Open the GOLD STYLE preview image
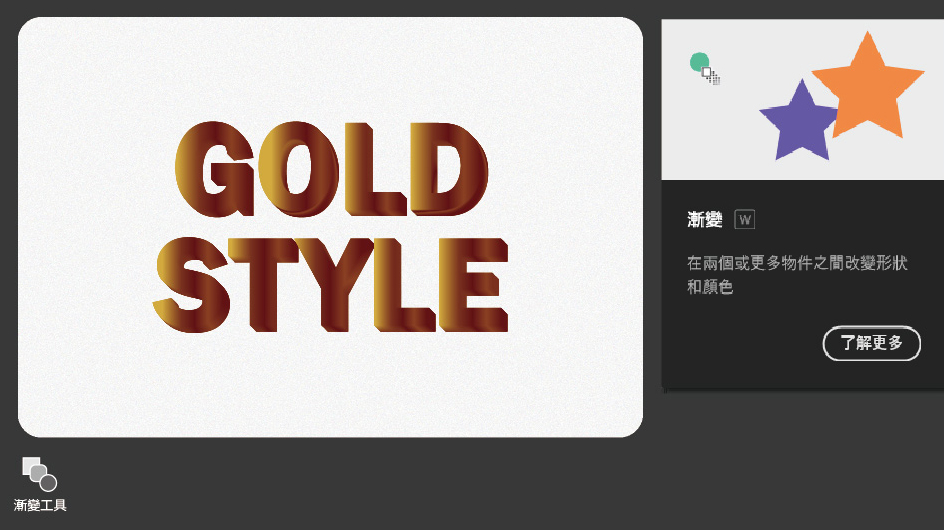The width and height of the screenshot is (944, 530). [x=331, y=227]
